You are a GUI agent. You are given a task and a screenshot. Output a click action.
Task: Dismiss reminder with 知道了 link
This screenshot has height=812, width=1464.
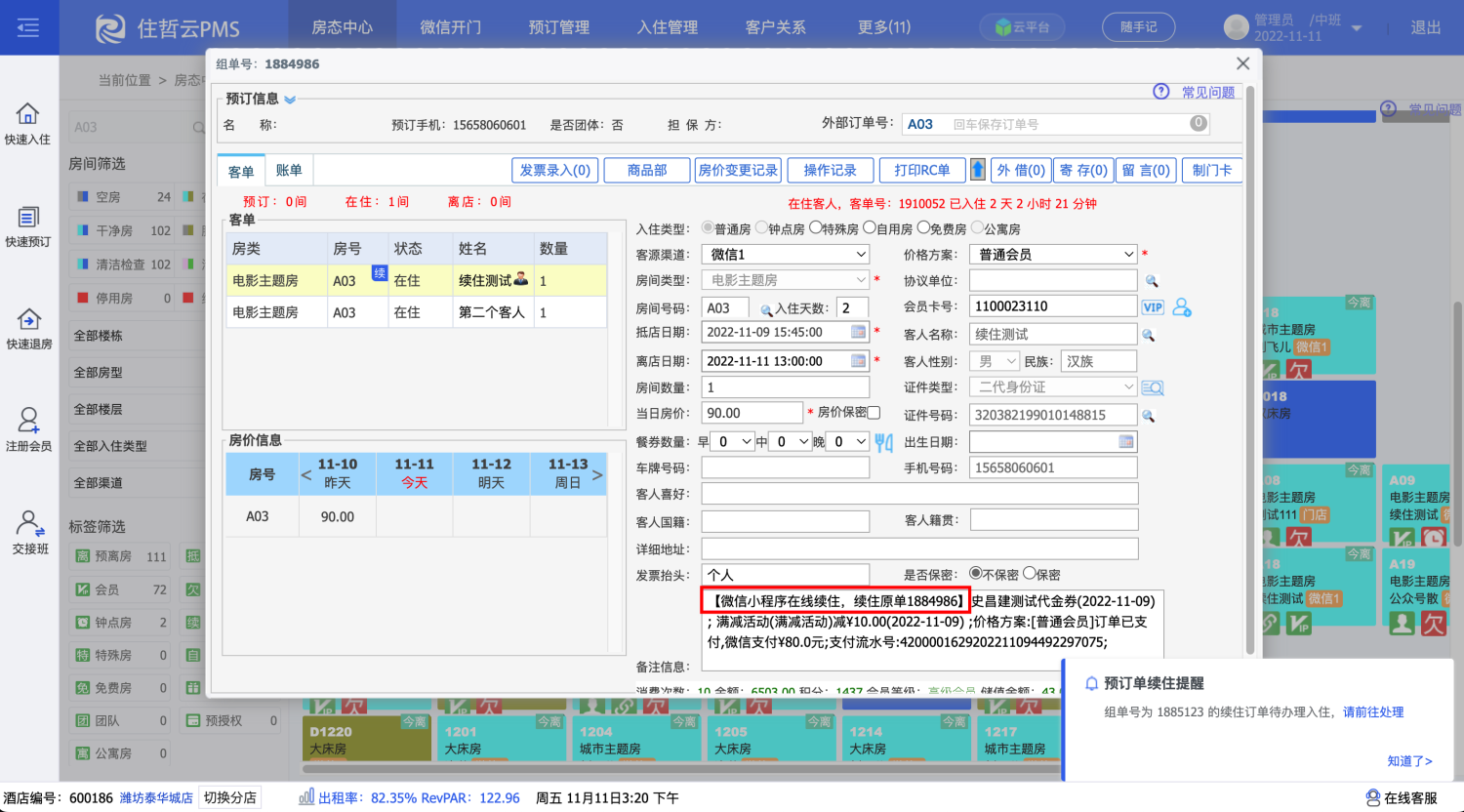(x=1410, y=761)
